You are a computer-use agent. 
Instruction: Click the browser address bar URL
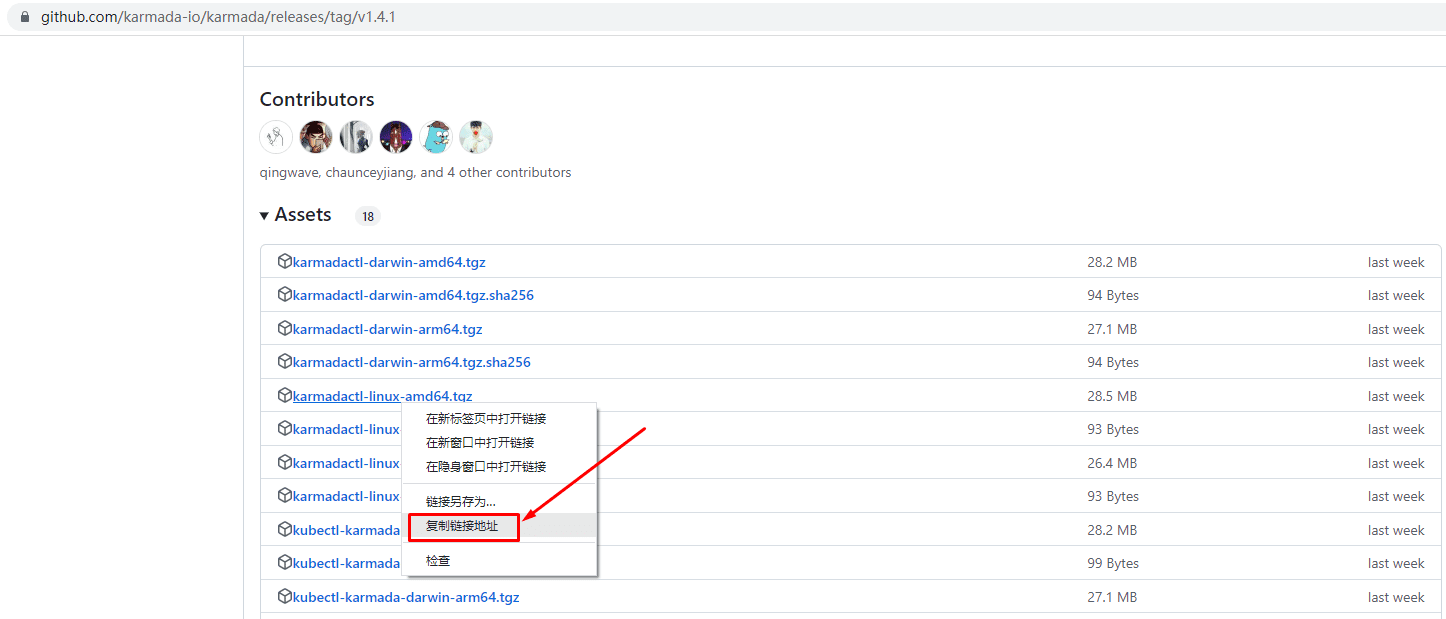[218, 17]
